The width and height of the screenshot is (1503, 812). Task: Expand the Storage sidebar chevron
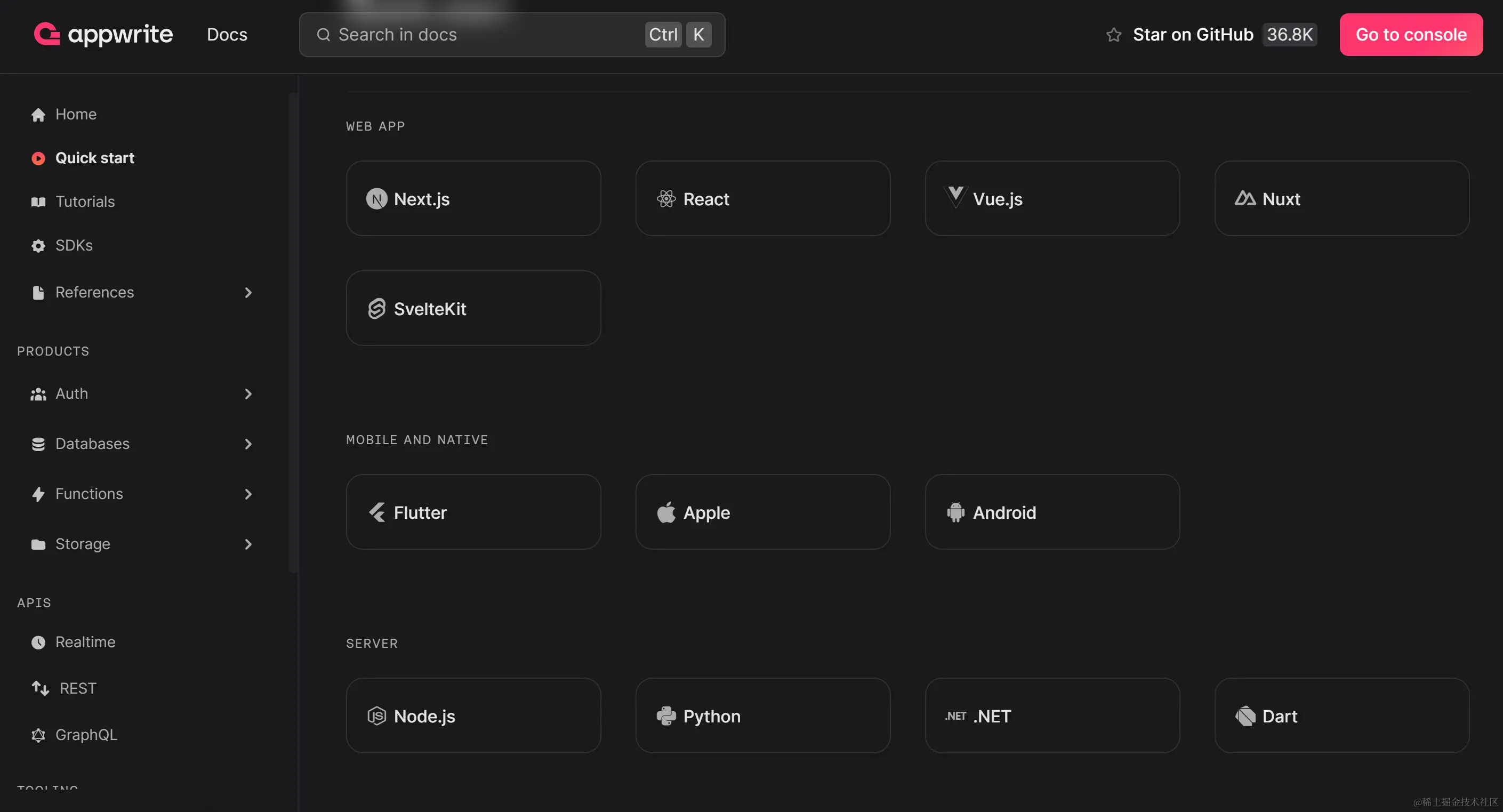248,544
